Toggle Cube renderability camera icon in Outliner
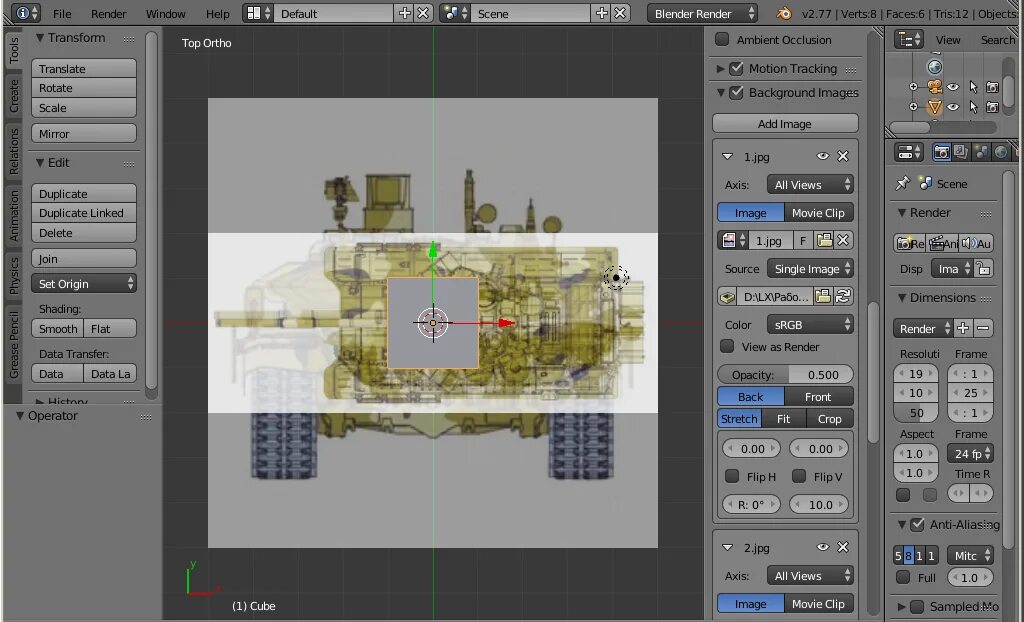This screenshot has width=1024, height=622. (x=992, y=106)
